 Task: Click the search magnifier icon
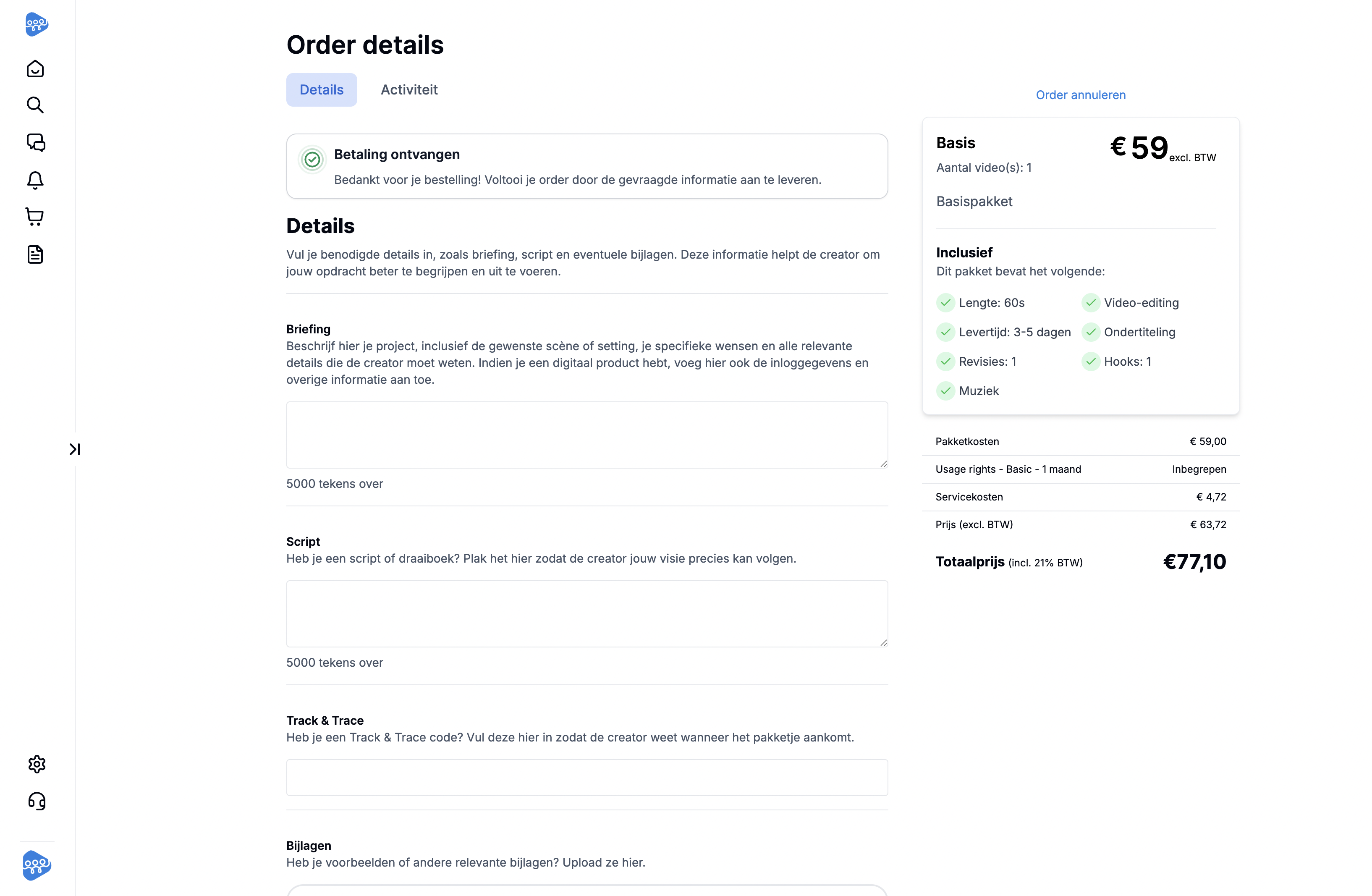(x=35, y=105)
